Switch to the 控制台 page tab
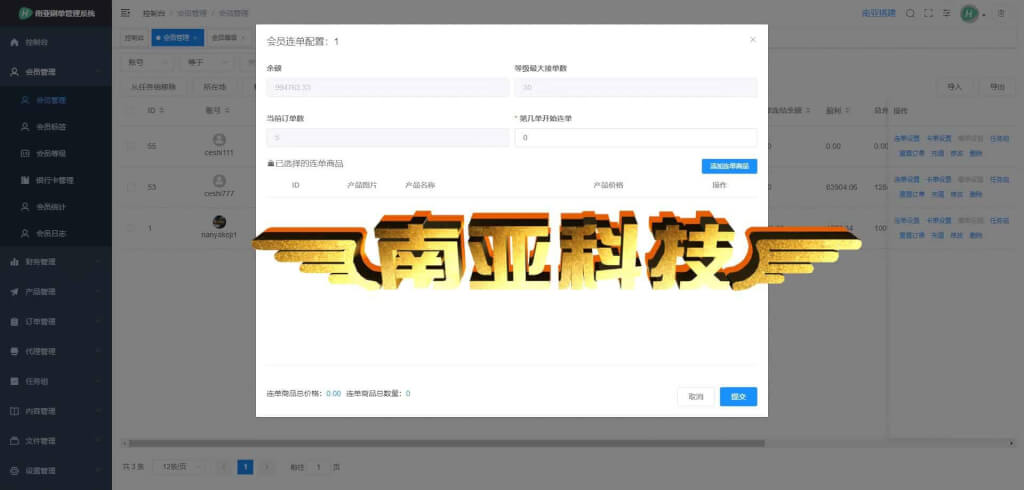 point(134,38)
